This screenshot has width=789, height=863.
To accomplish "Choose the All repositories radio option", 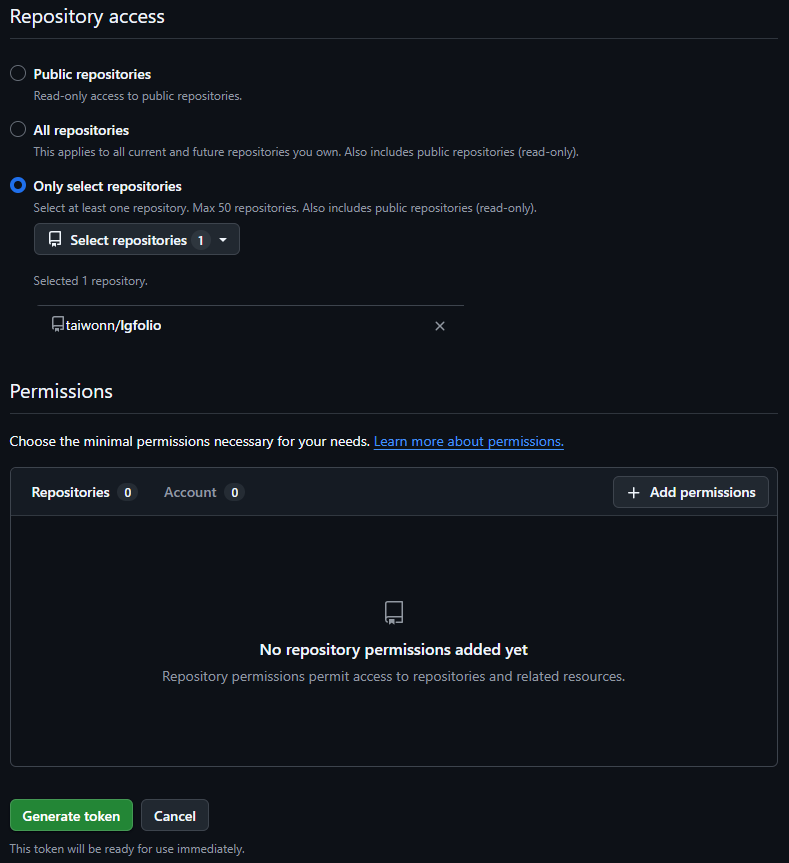I will coord(18,129).
